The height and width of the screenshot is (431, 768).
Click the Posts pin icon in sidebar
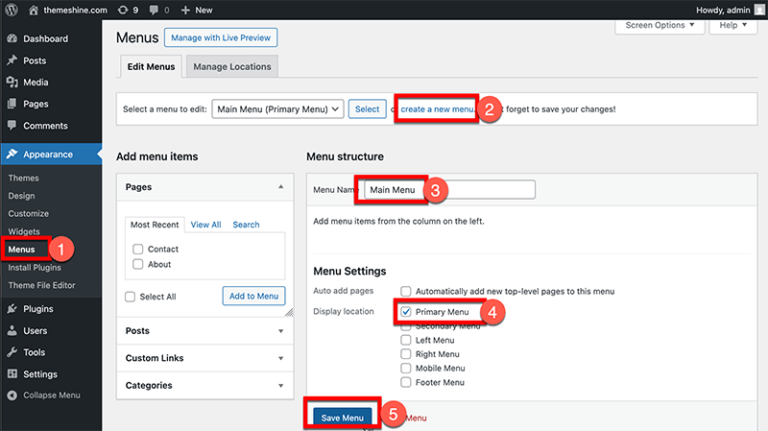click(x=11, y=61)
